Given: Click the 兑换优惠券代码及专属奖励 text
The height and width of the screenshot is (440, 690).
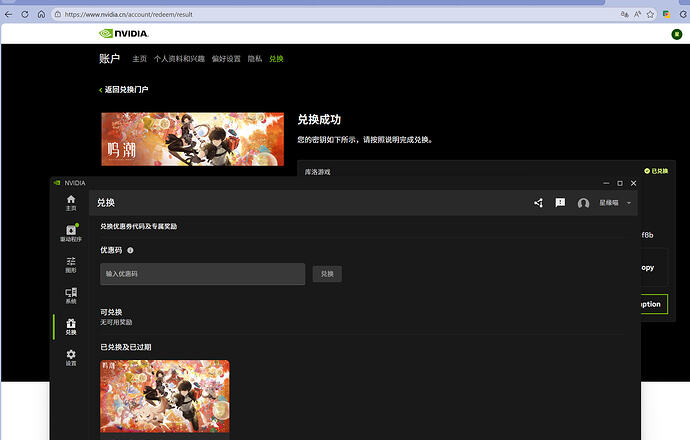Looking at the screenshot, I should (139, 227).
